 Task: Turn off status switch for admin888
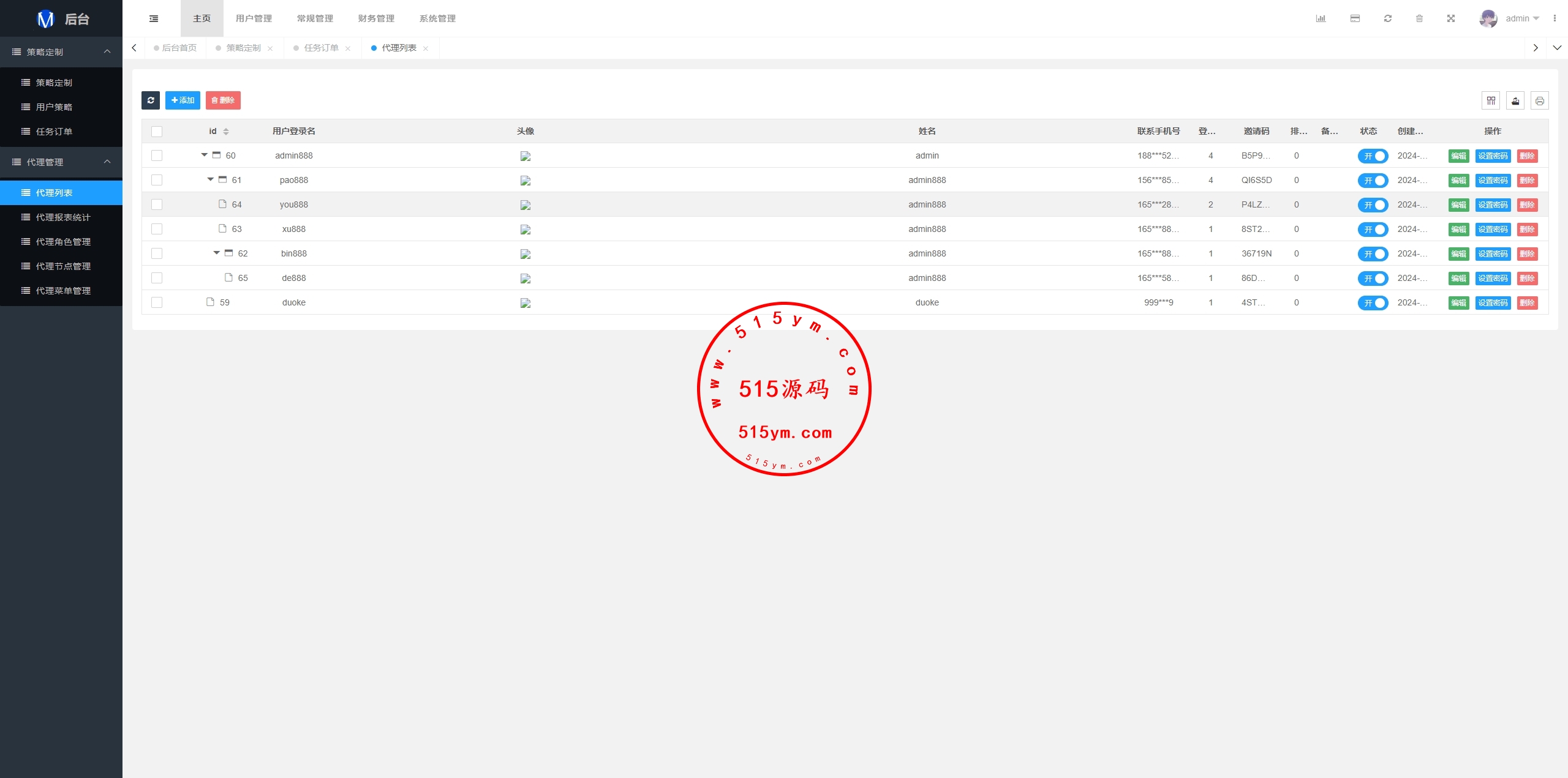1373,156
